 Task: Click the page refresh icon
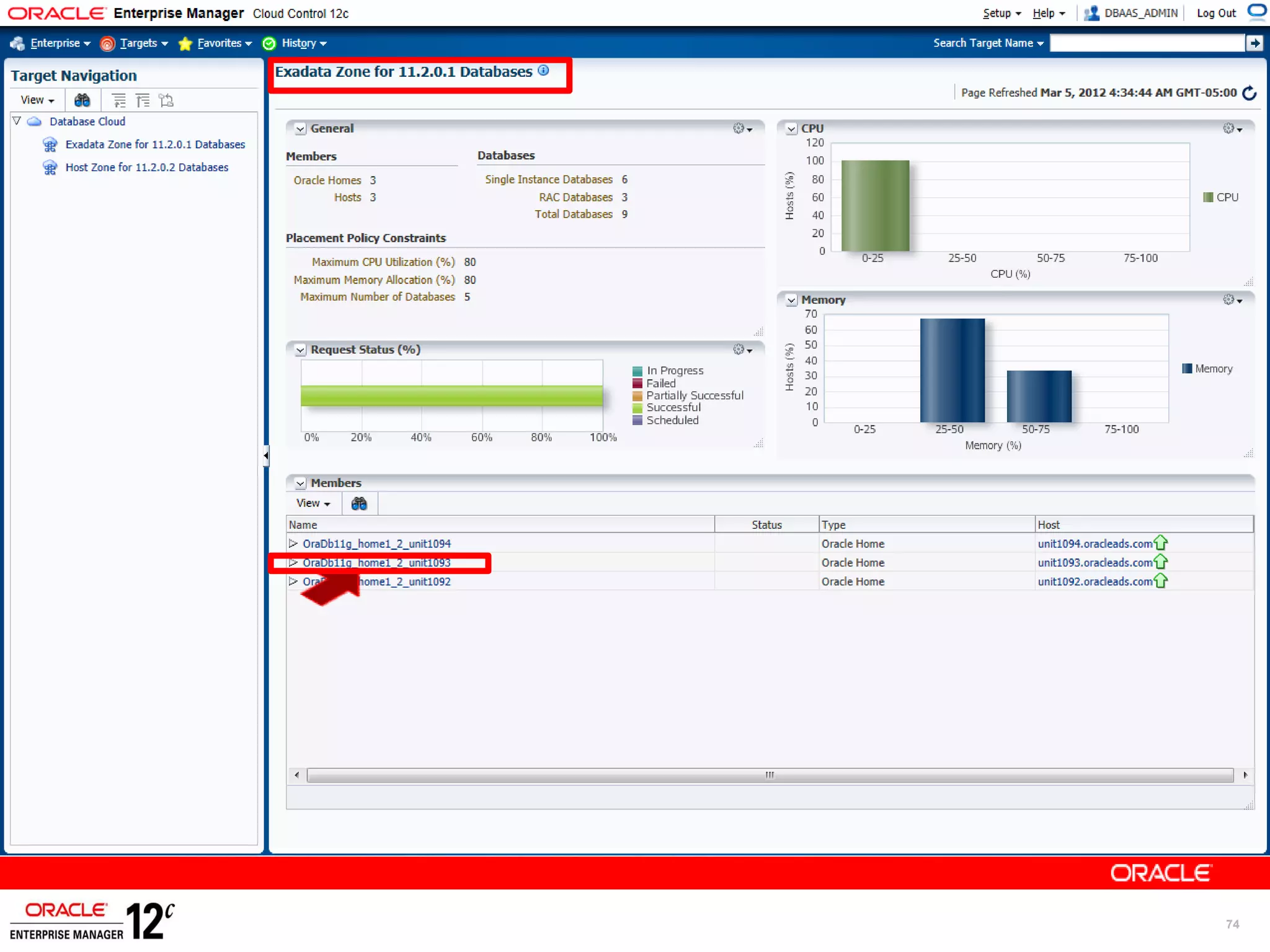point(1250,93)
